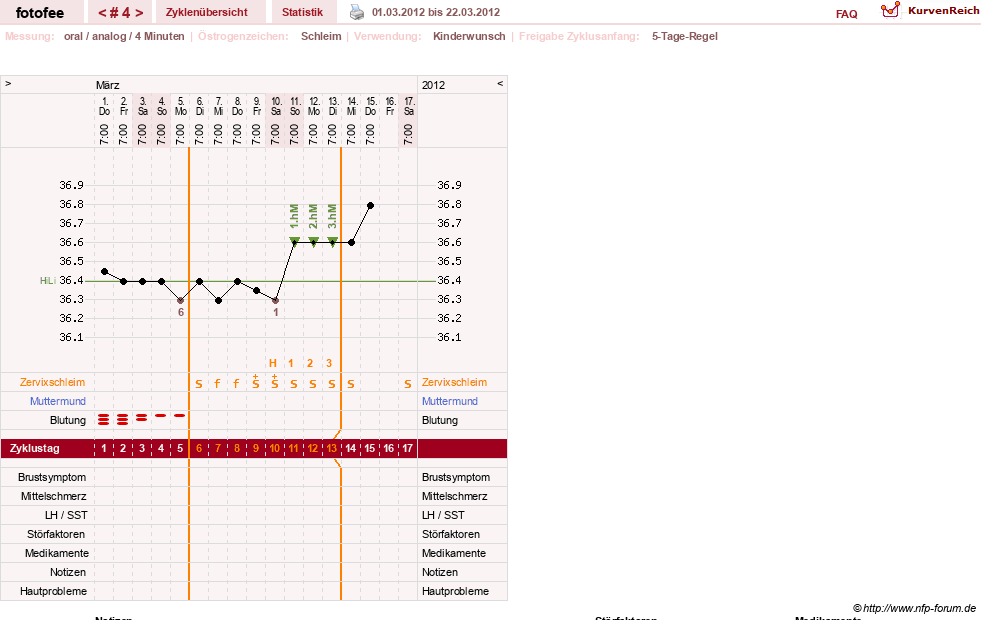This screenshot has width=981, height=620.
Task: Click the S+ mucus symbol on day 10
Action: [275, 382]
